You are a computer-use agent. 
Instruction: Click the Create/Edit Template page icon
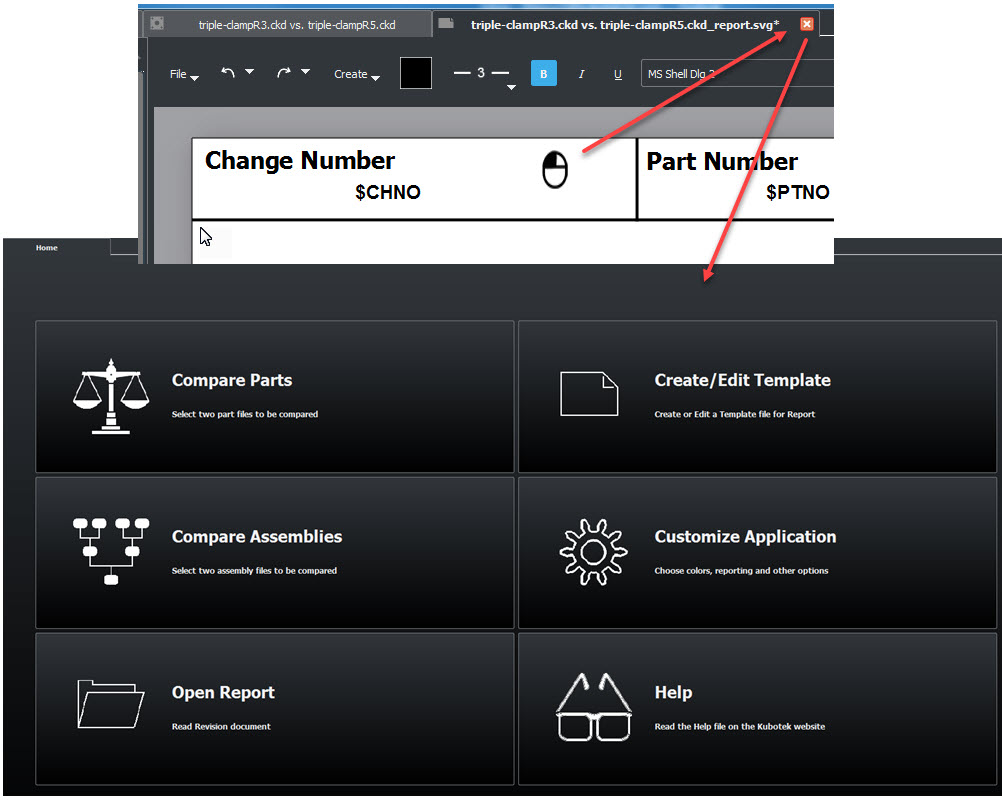pos(588,394)
